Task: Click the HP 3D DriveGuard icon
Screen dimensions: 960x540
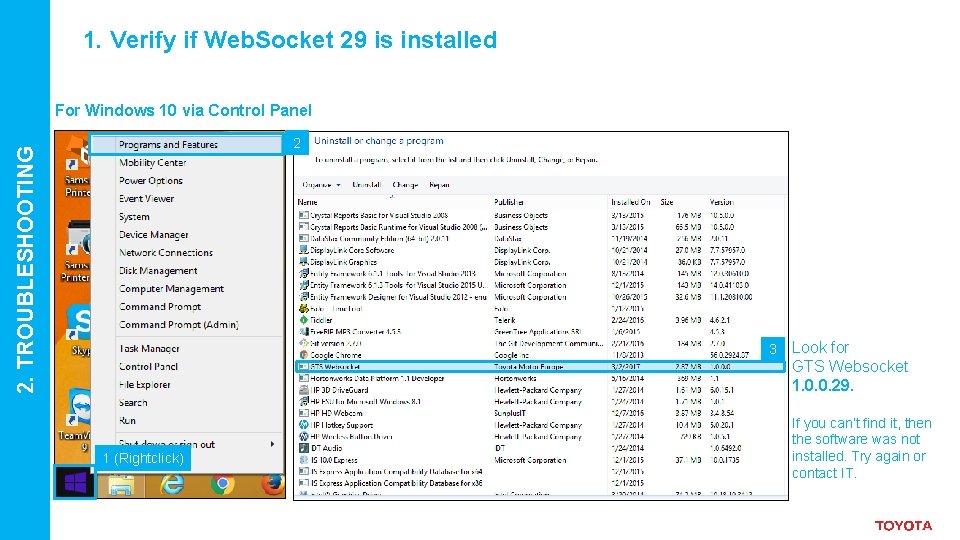Action: [x=303, y=390]
